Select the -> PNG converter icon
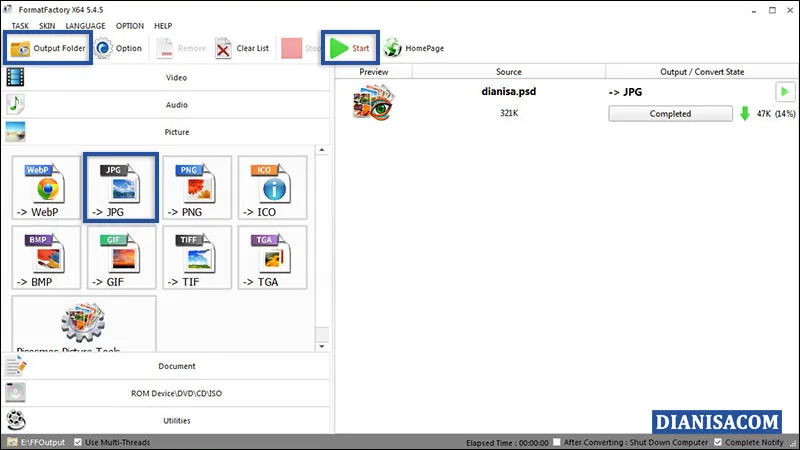The image size is (800, 450). click(197, 188)
